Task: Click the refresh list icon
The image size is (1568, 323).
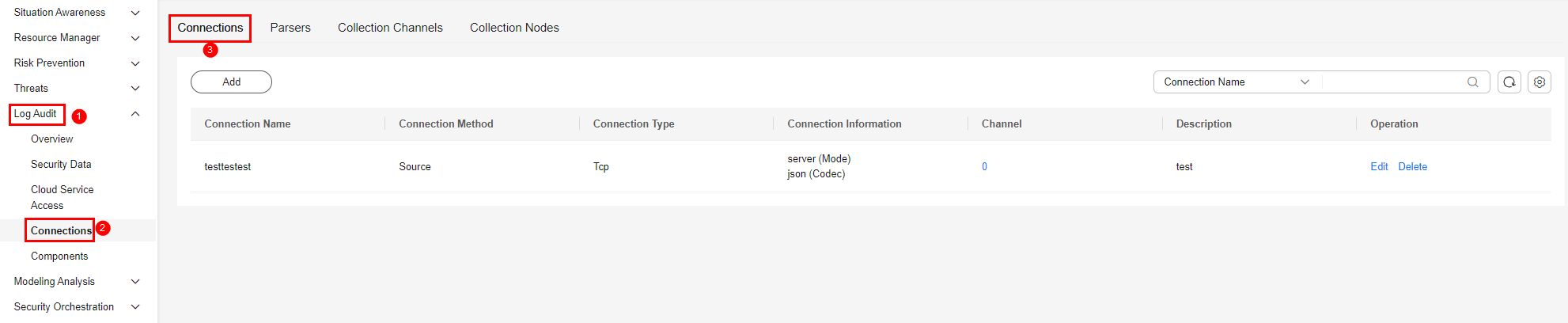Action: (x=1509, y=82)
